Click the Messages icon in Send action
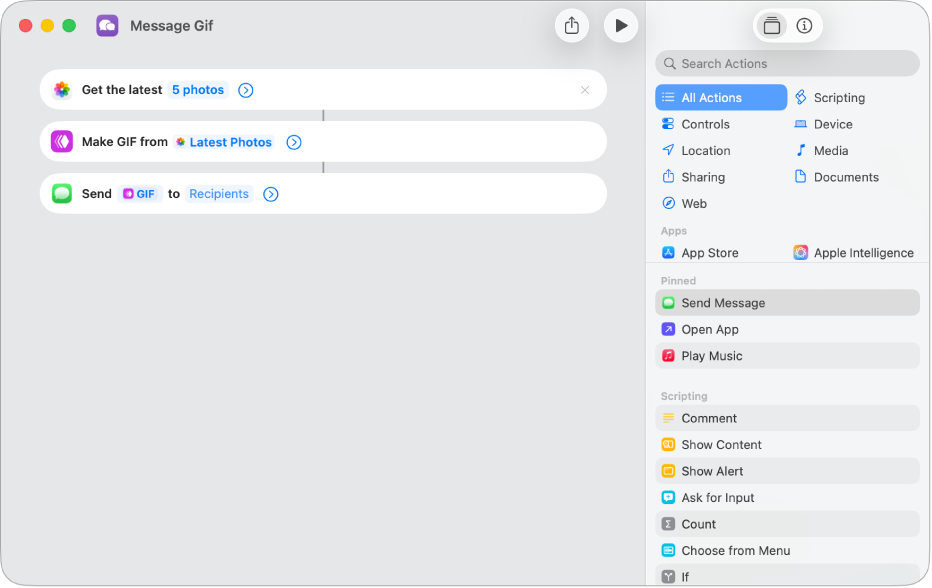 point(62,194)
